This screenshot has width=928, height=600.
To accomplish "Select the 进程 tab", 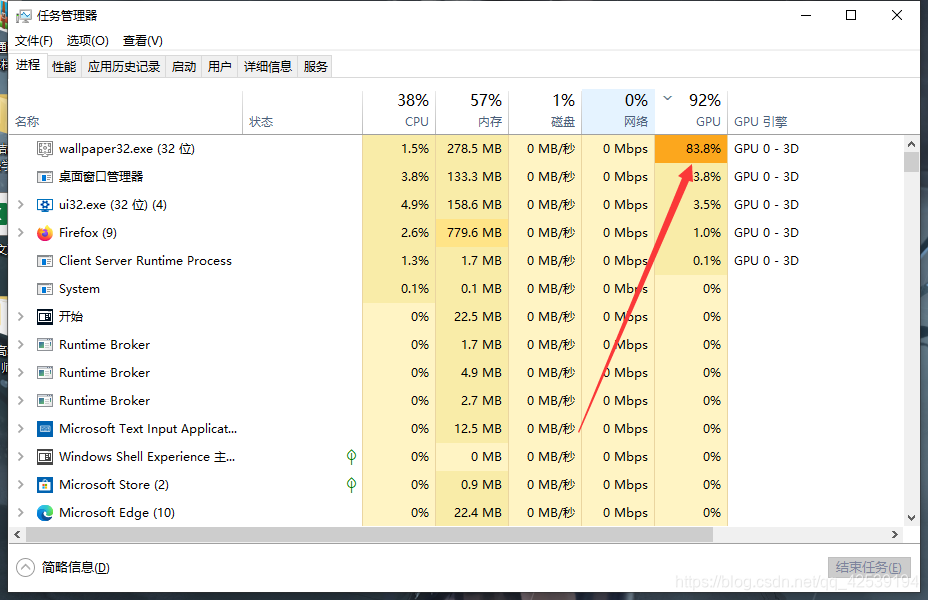I will tap(28, 65).
